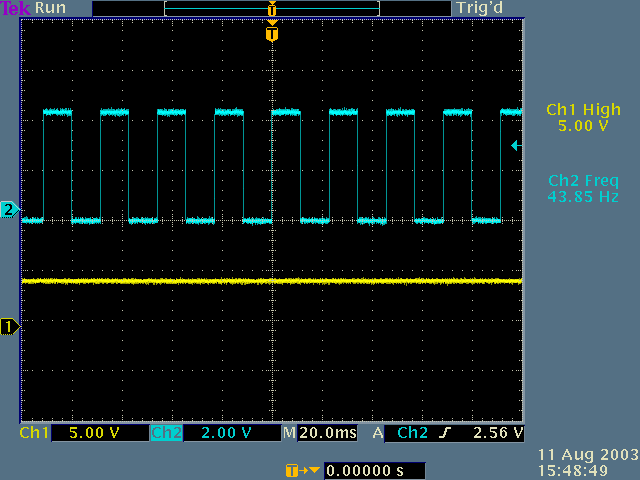
Task: Click the 11 Aug 2003 date
Action: click(588, 455)
